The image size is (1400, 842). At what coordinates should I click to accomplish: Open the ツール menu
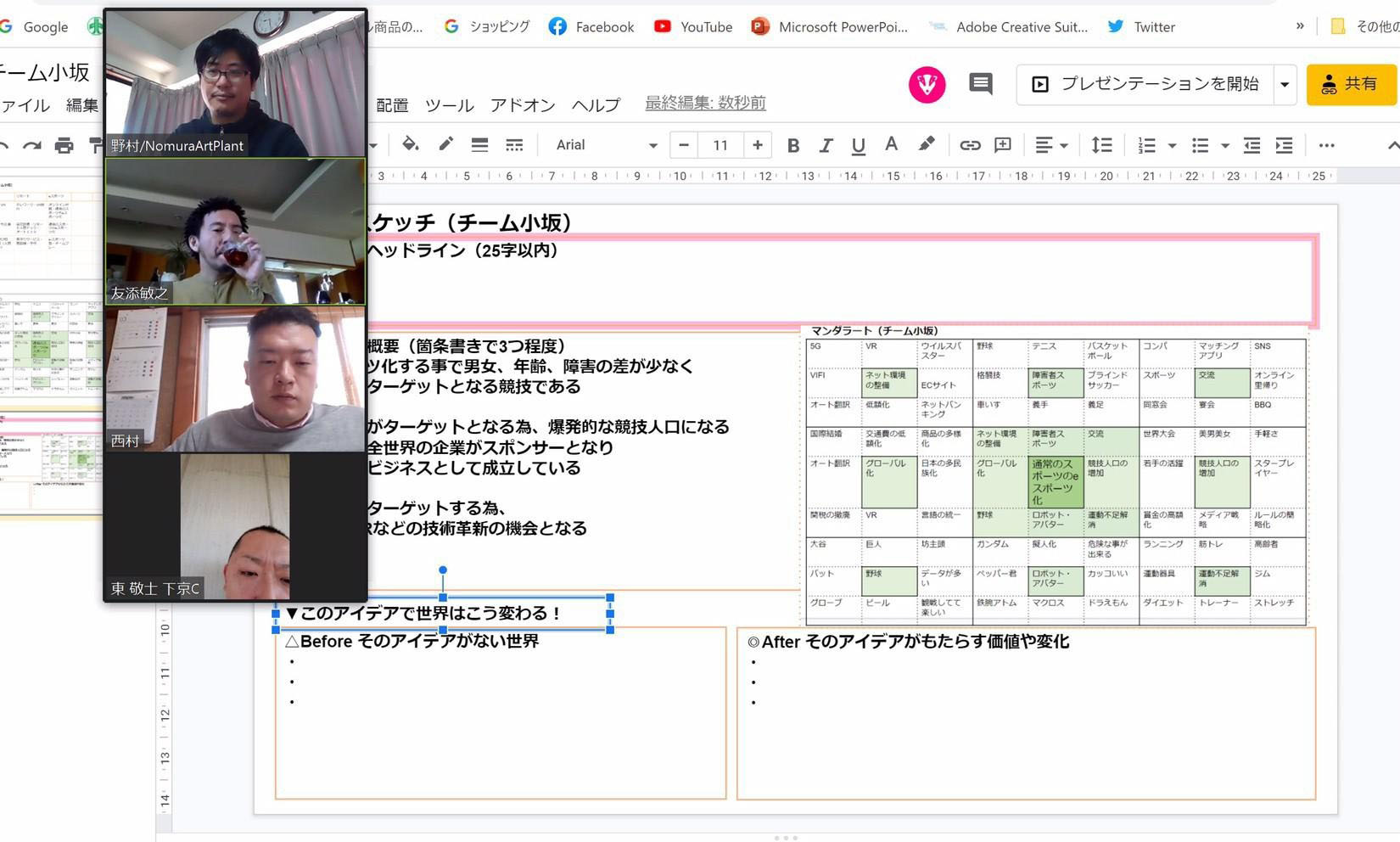(x=449, y=105)
